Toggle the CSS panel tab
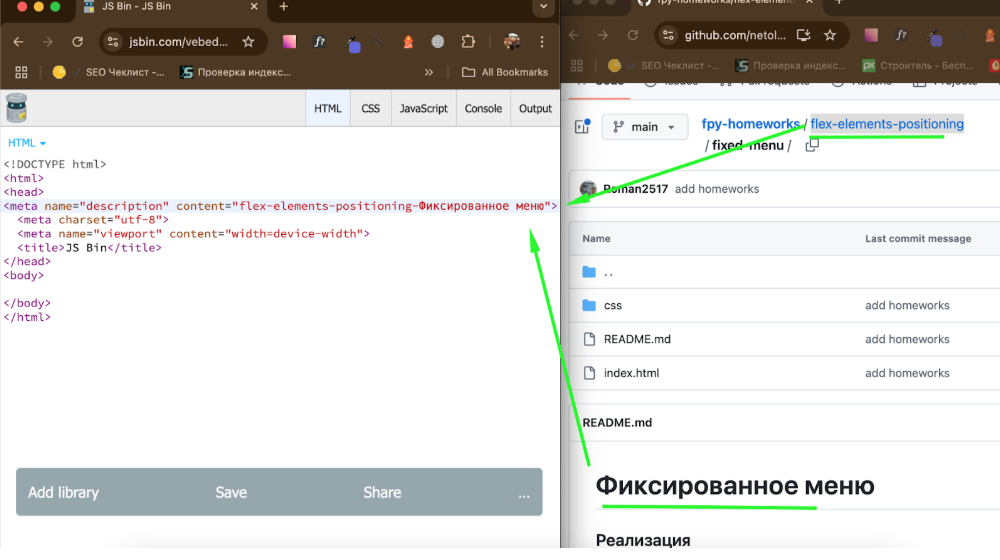This screenshot has height=560, width=1000. tap(371, 108)
